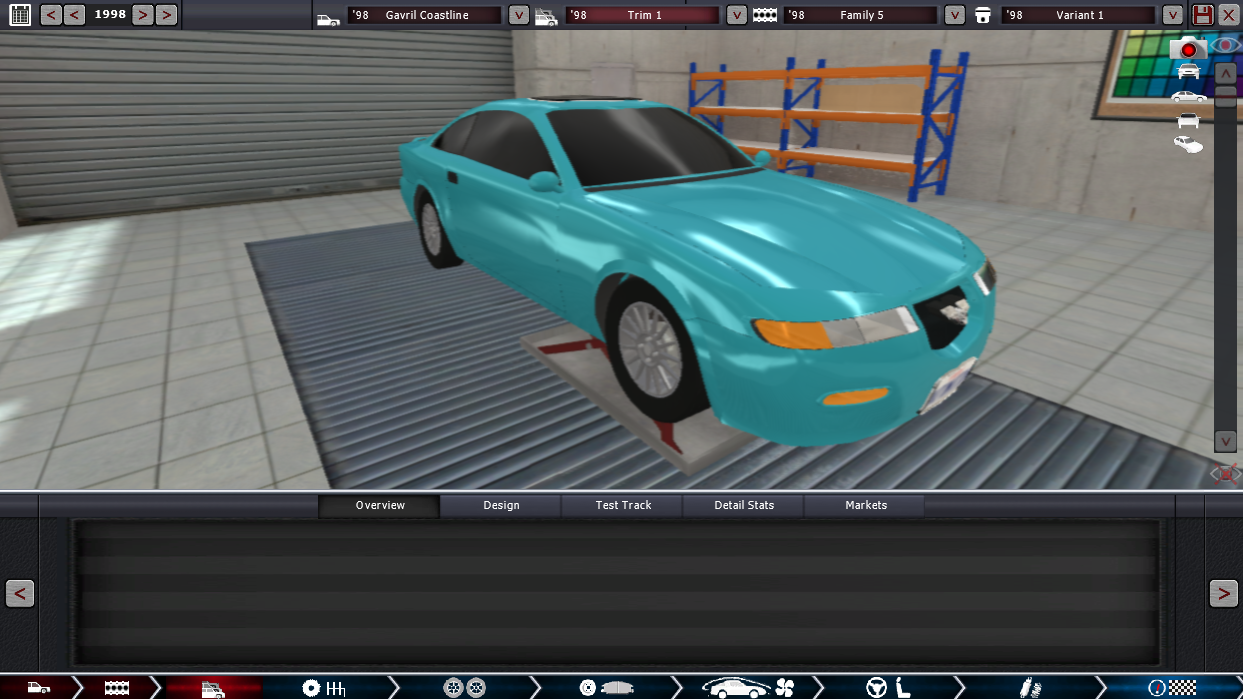This screenshot has height=699, width=1243.
Task: Click the car model icon beside Gavril Coastline
Action: [328, 18]
